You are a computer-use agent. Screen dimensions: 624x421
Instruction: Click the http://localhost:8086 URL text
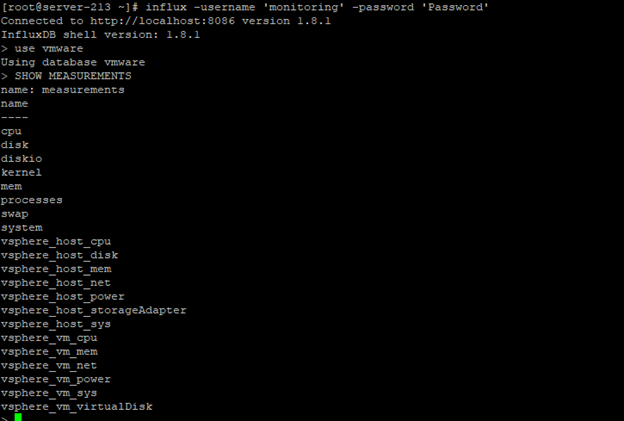coord(162,21)
